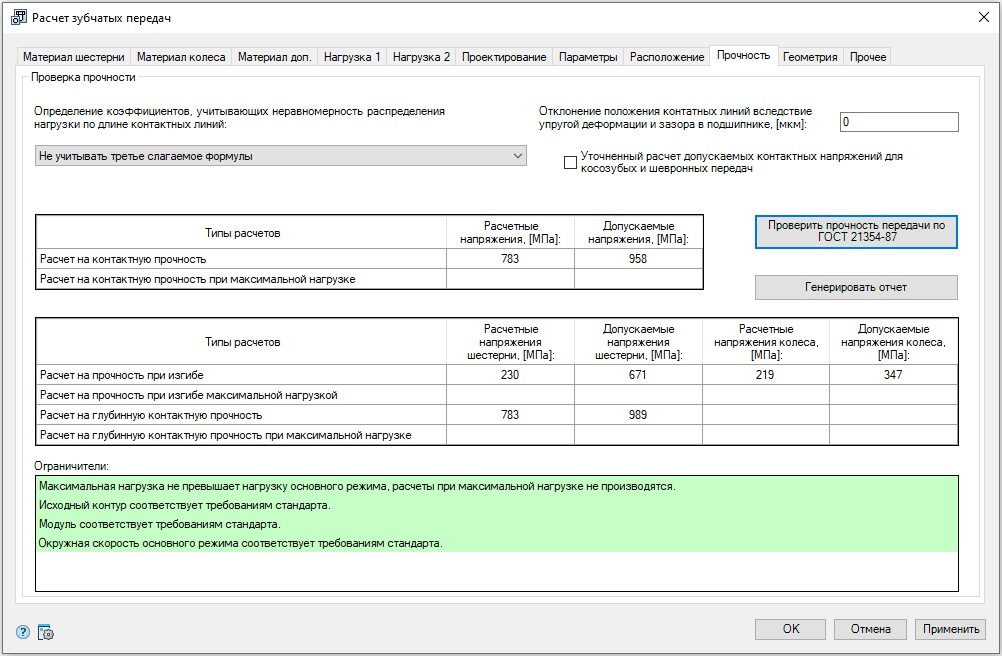Viewport: 1002px width, 656px height.
Task: Click the Генерировать отчет button
Action: pos(856,287)
